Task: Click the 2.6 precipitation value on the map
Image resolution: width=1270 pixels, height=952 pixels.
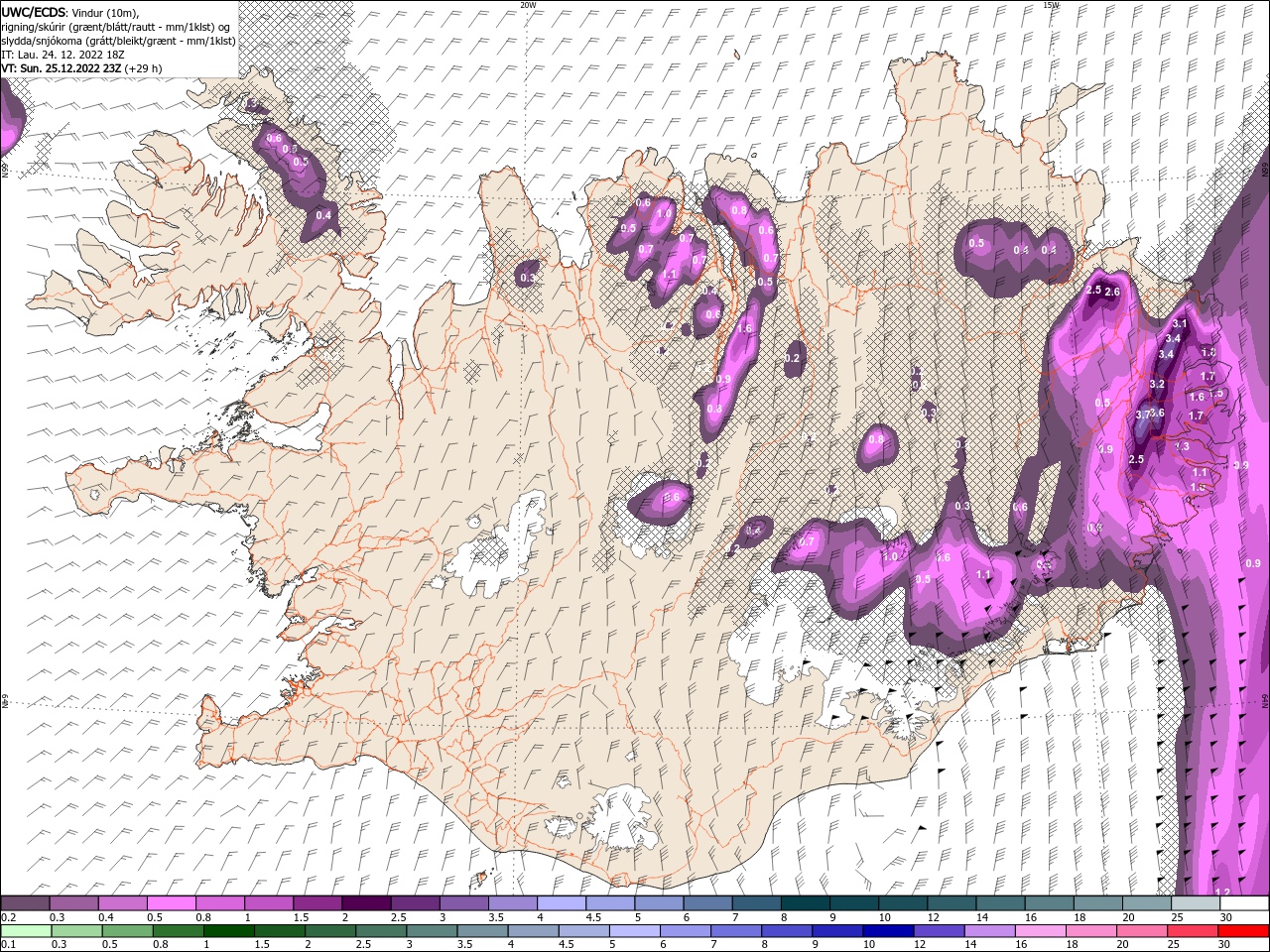Action: (1112, 292)
